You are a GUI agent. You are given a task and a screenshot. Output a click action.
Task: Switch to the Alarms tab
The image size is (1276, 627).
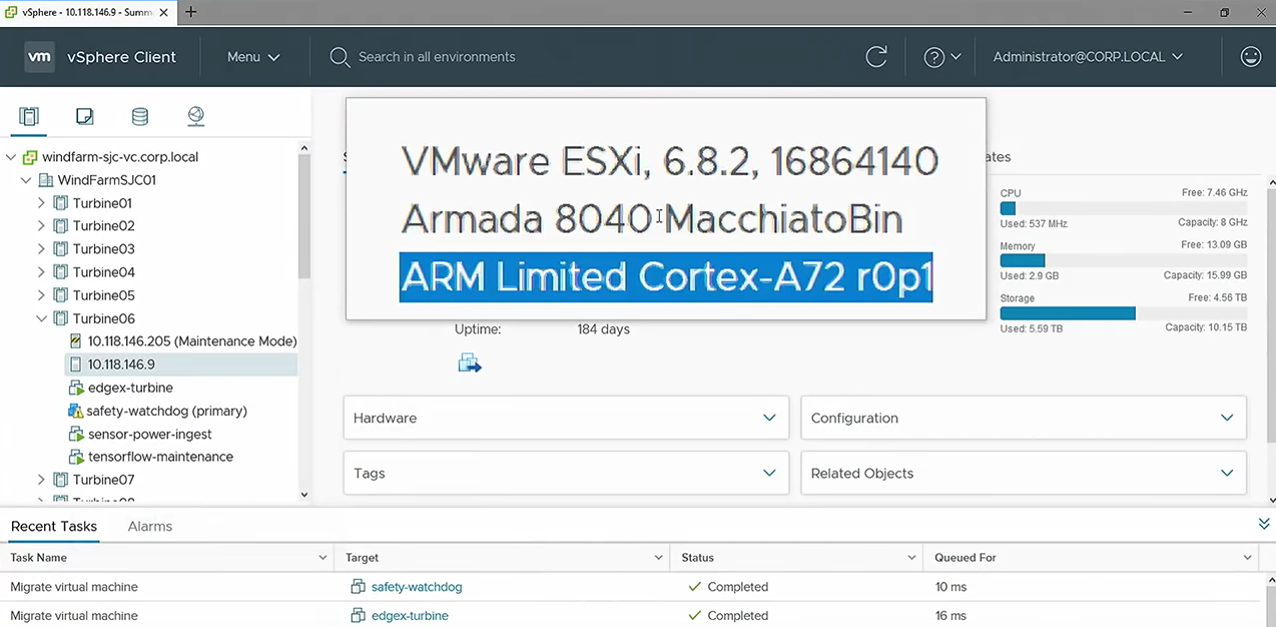tap(150, 526)
